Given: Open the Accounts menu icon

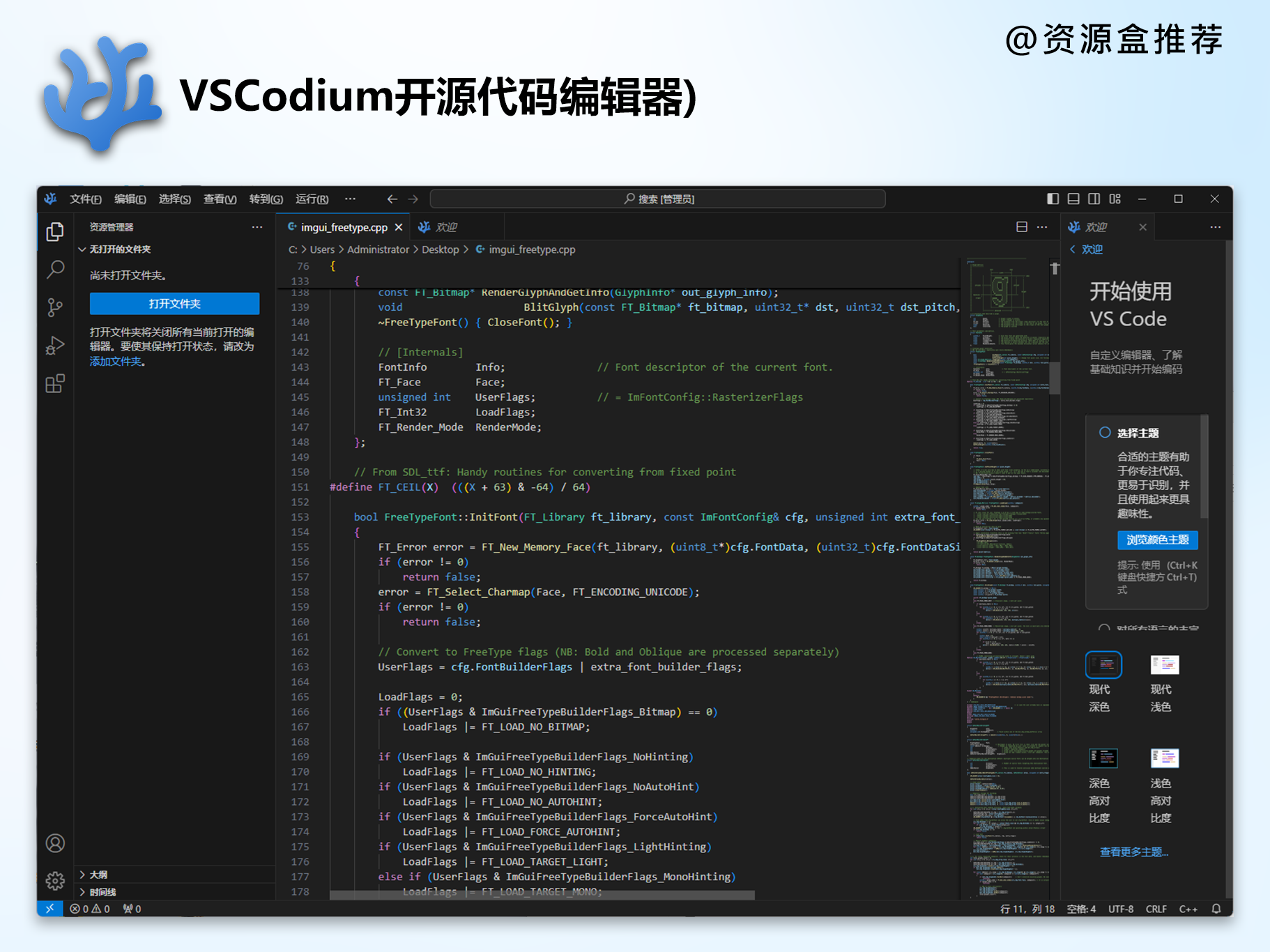Looking at the screenshot, I should pyautogui.click(x=55, y=843).
